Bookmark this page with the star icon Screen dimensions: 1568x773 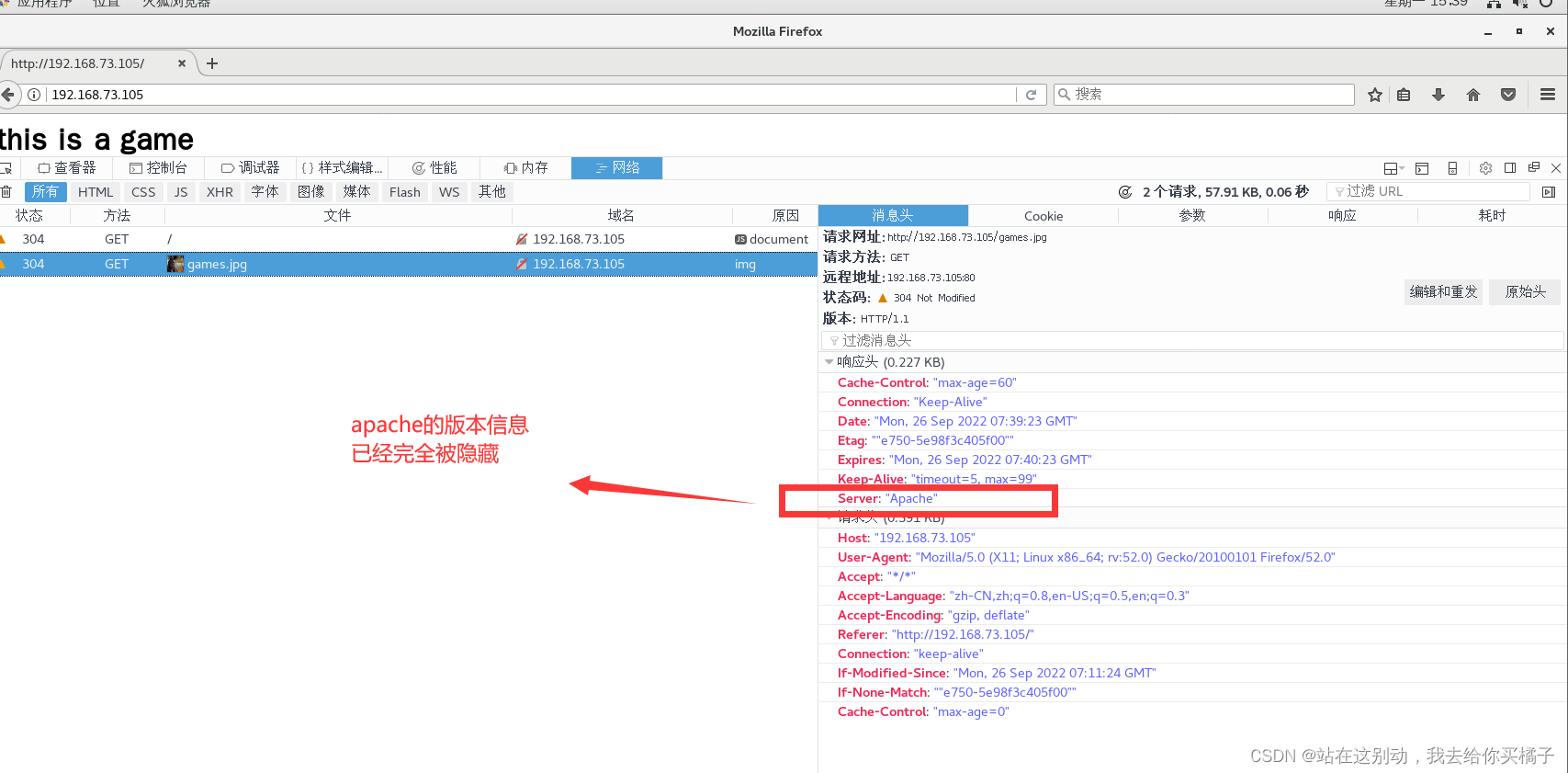pyautogui.click(x=1375, y=95)
